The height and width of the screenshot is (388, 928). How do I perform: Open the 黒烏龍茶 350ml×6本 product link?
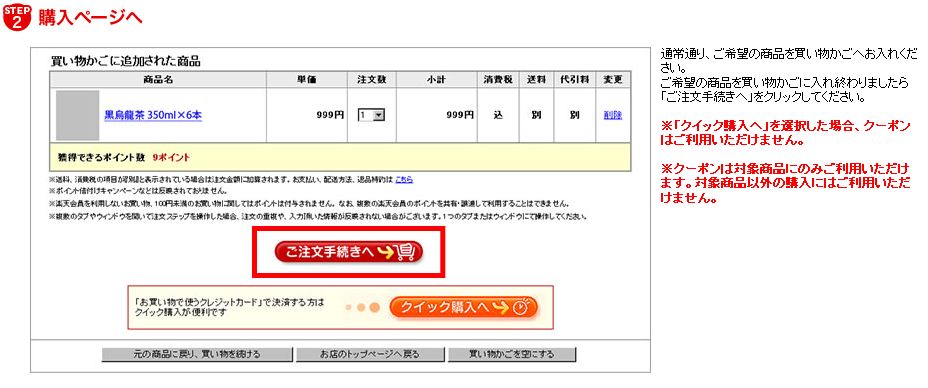pos(153,115)
